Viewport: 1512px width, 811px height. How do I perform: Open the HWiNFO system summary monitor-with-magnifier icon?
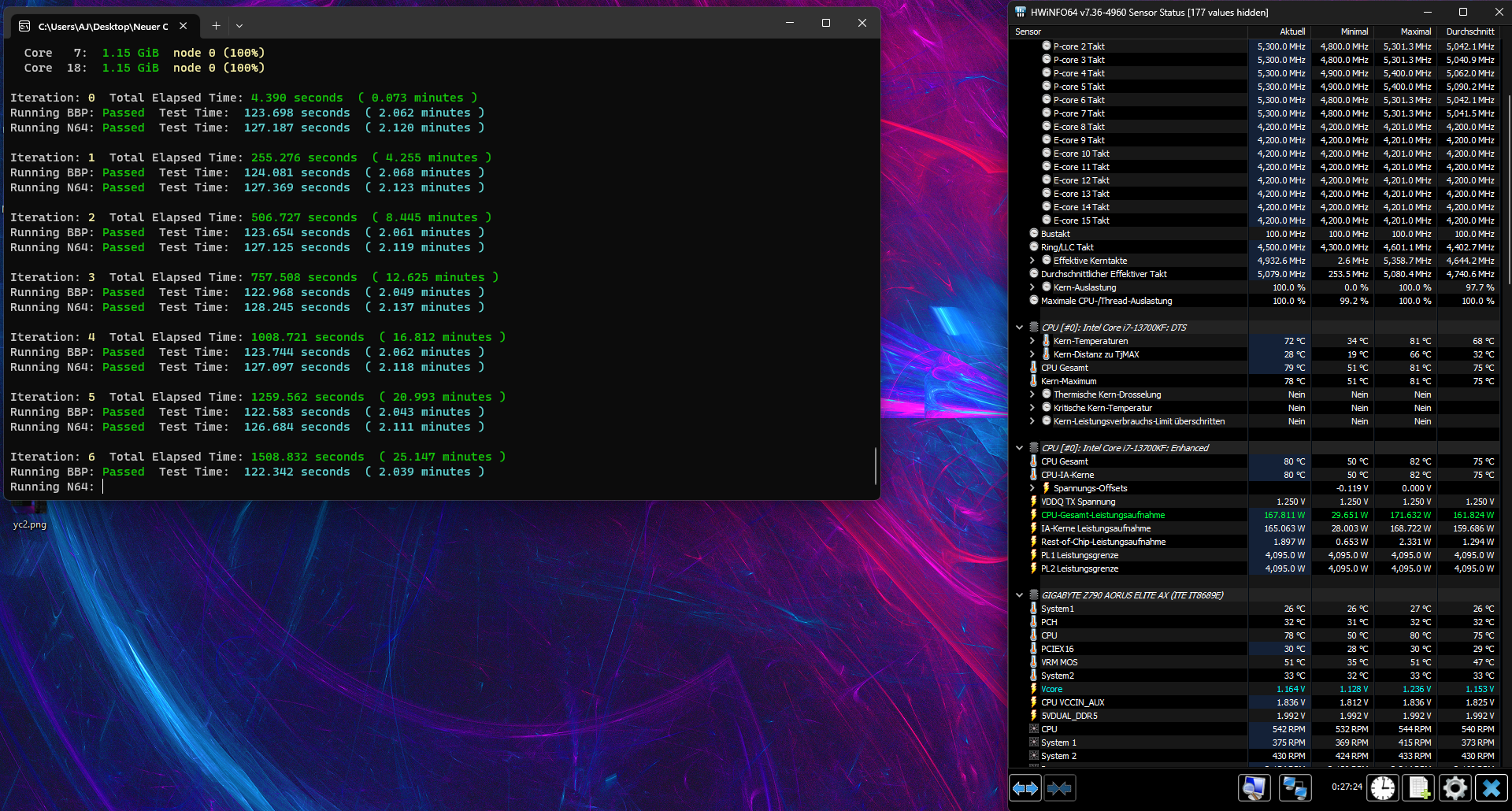1254,787
